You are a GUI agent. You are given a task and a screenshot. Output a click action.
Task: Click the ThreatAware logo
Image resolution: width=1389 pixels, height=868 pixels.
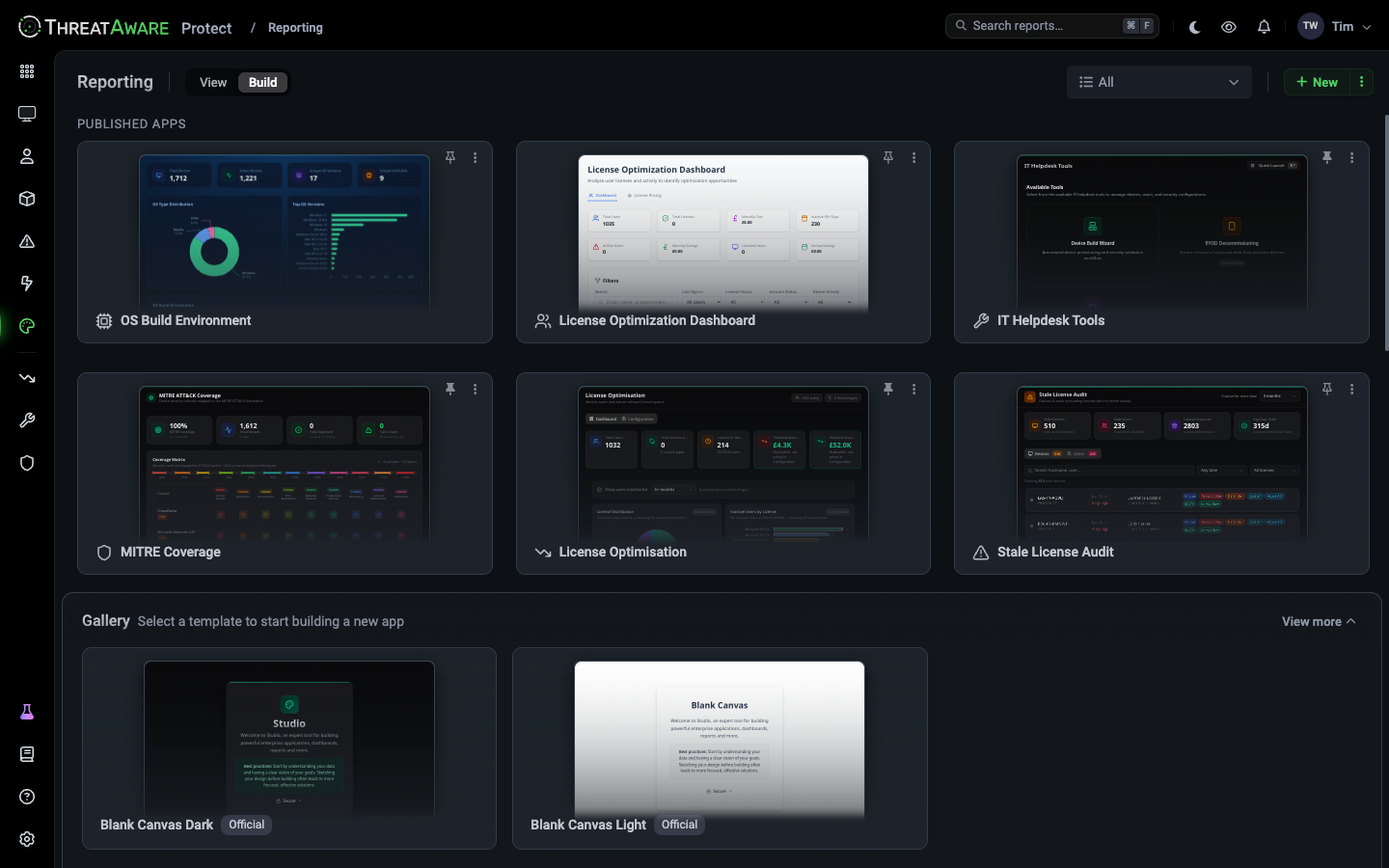(x=94, y=27)
